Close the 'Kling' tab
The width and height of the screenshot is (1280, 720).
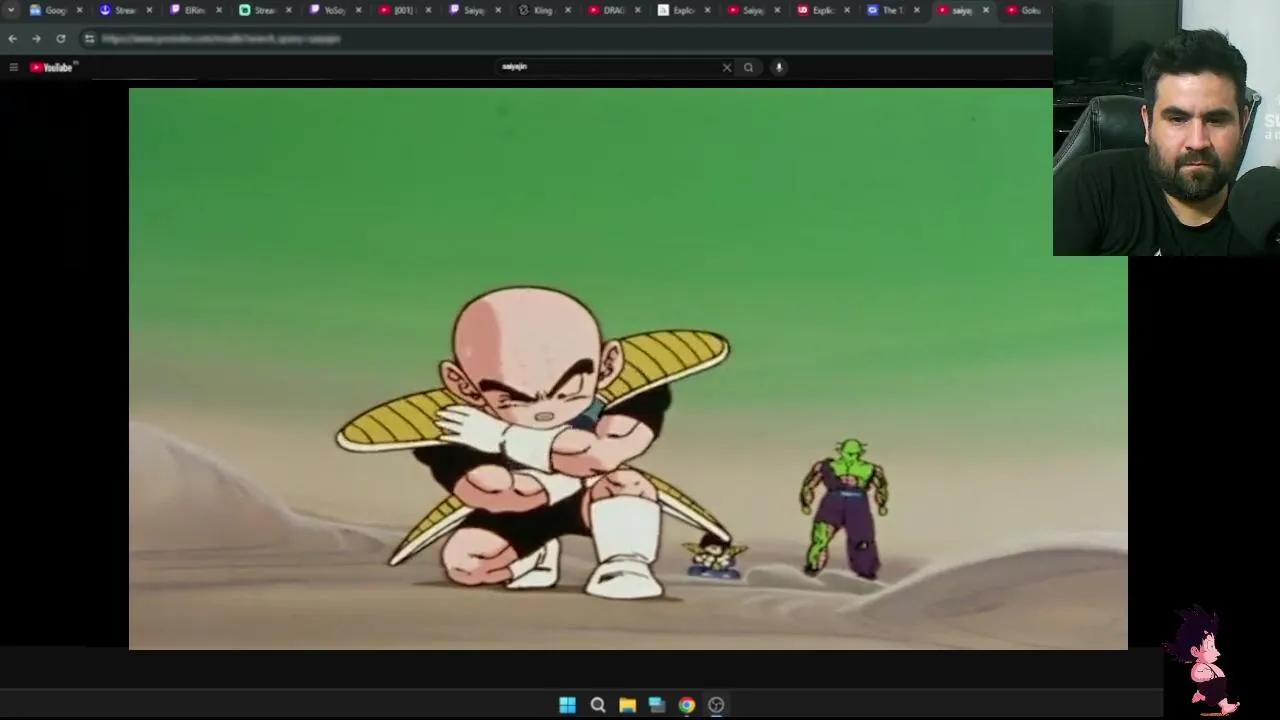[x=568, y=10]
